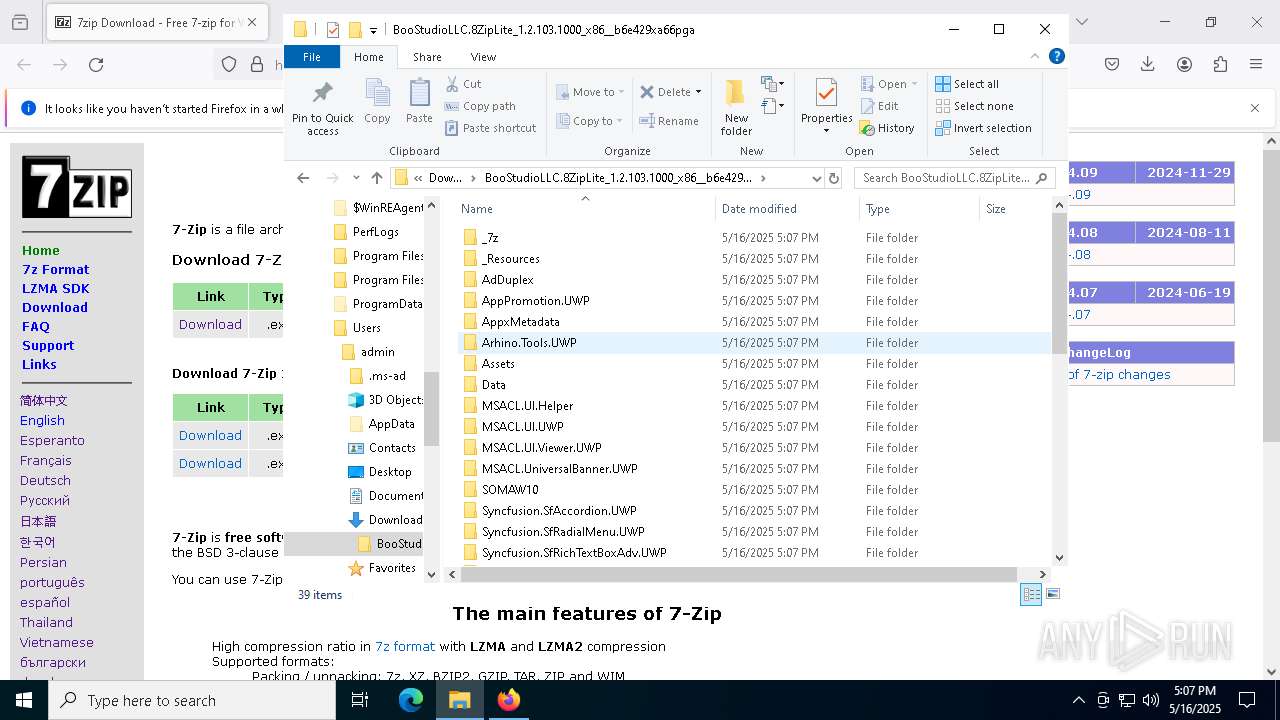This screenshot has width=1280, height=720.
Task: Switch to the Share ribbon tab
Action: (427, 57)
